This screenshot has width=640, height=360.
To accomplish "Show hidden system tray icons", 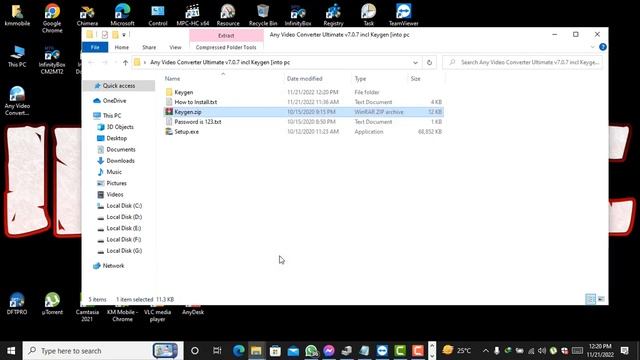I will (x=485, y=351).
